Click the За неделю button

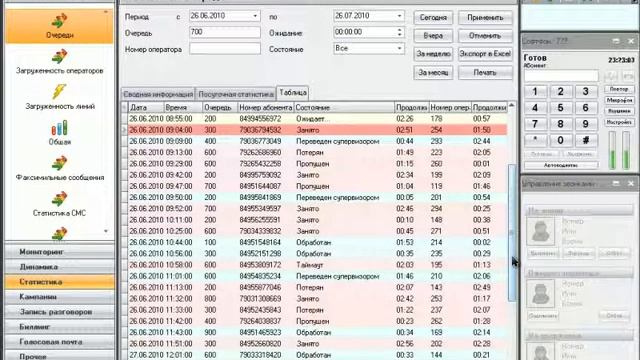click(x=433, y=54)
